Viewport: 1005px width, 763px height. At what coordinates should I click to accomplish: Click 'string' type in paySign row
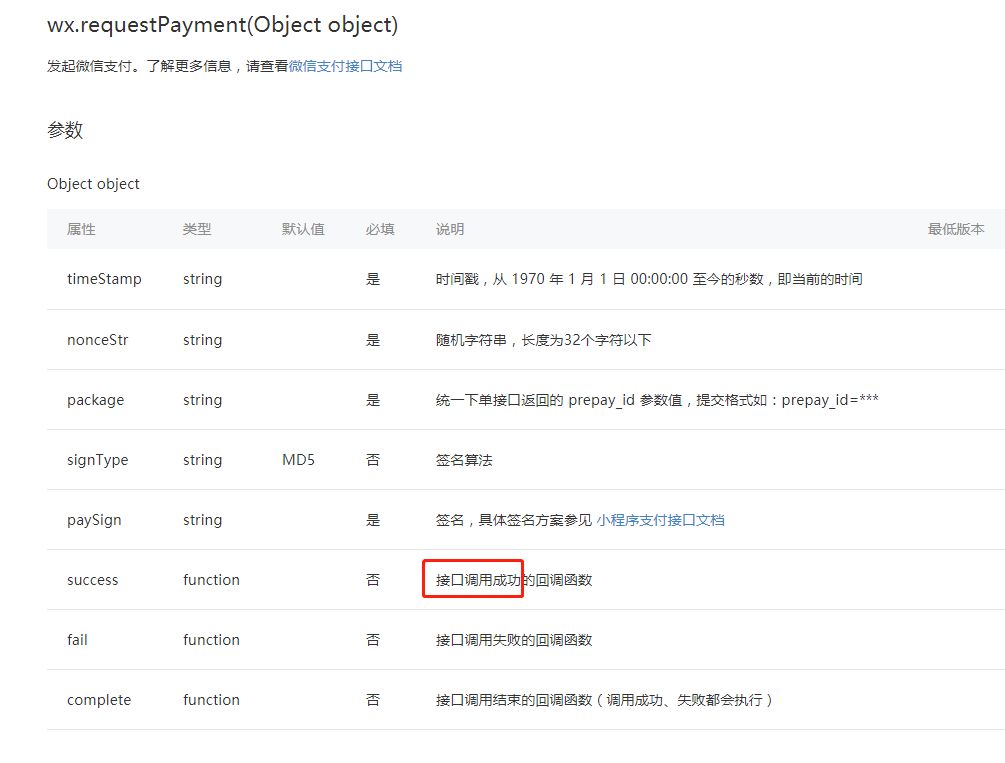point(203,520)
